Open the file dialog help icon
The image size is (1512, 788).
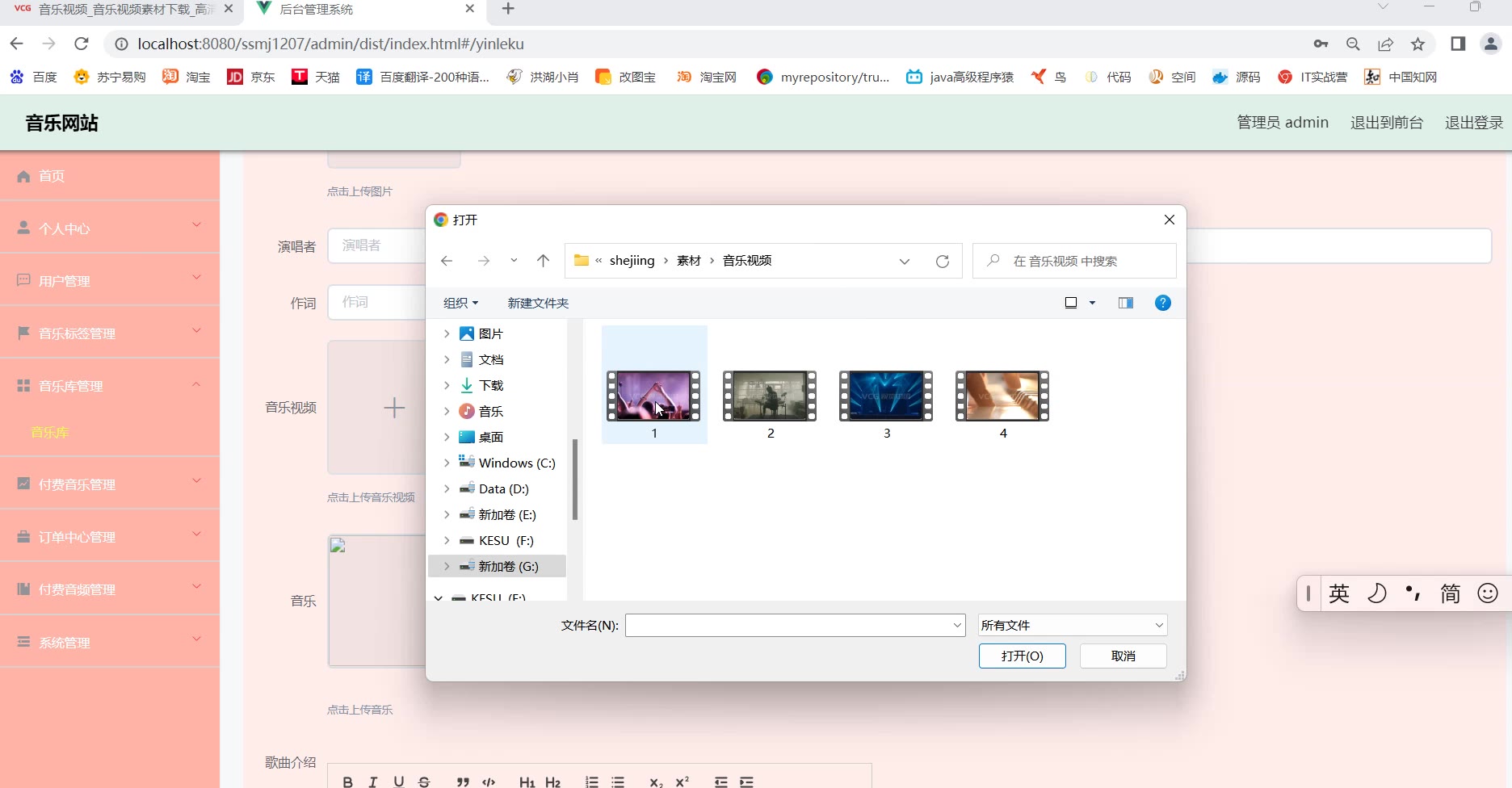1162,303
